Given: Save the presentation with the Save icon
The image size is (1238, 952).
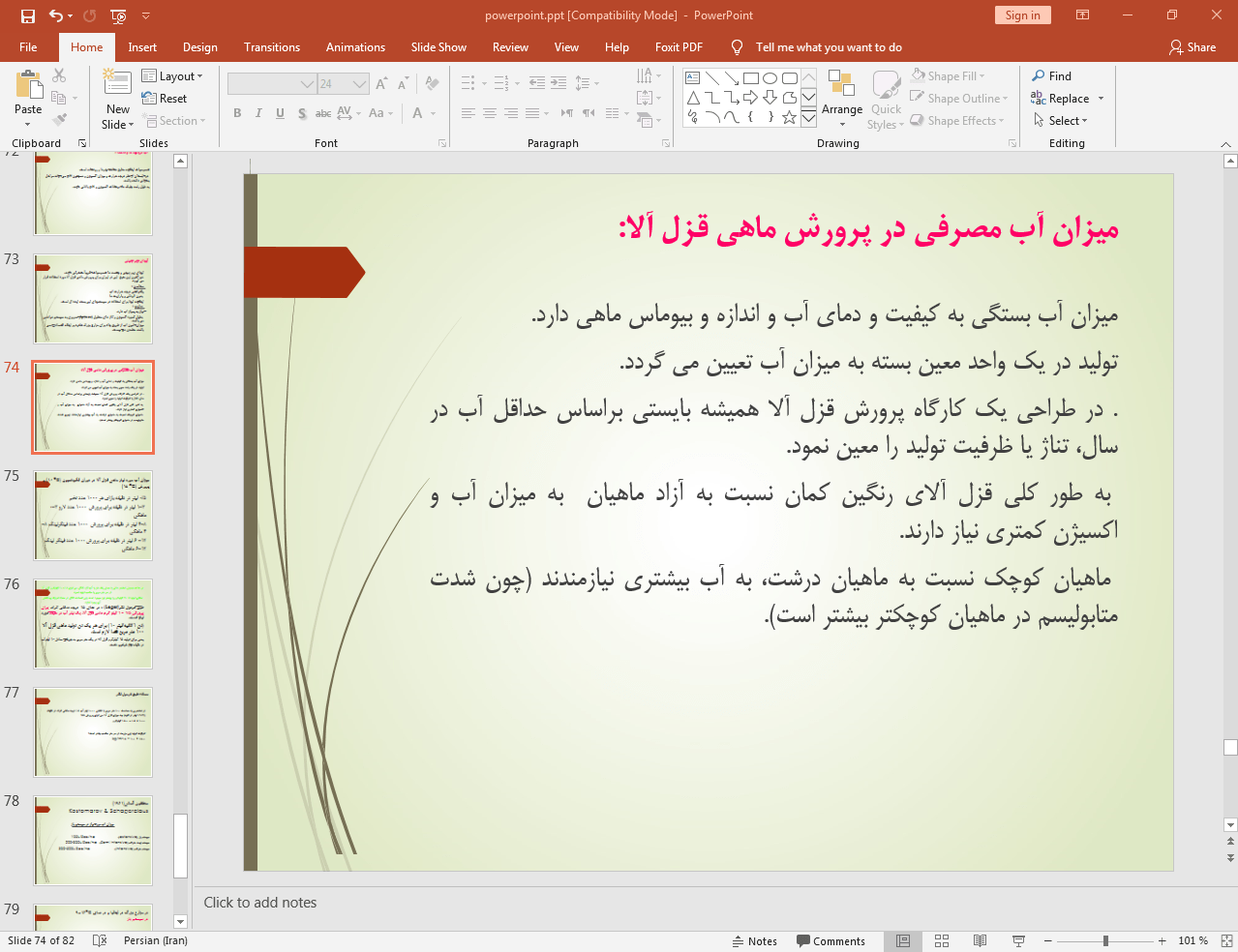Looking at the screenshot, I should (x=27, y=15).
